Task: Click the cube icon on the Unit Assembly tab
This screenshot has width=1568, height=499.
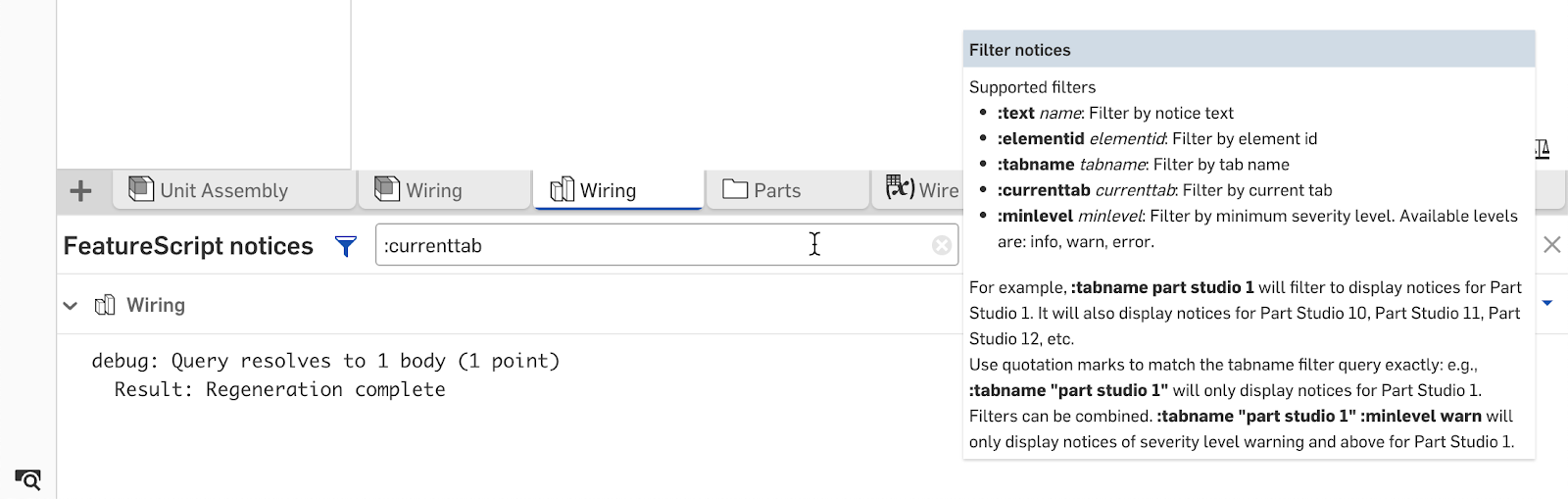Action: 141,189
